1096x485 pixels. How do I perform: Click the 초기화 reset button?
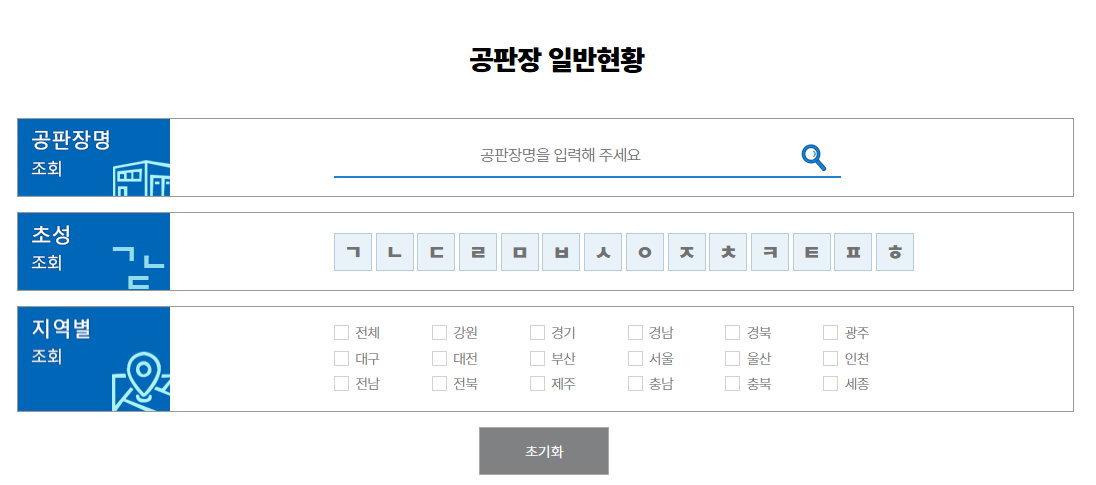[544, 451]
